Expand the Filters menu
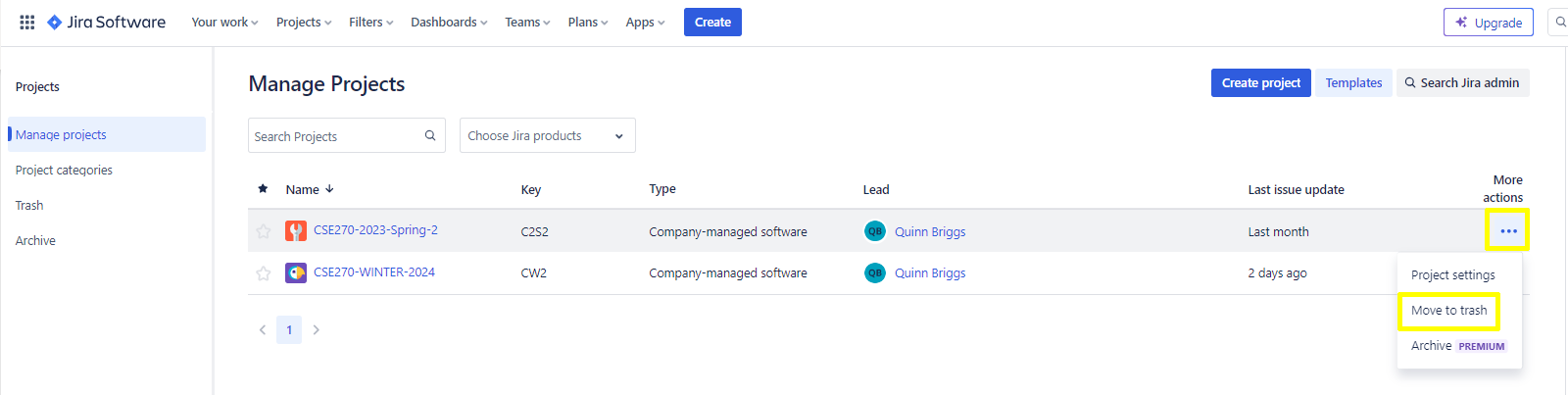The width and height of the screenshot is (1568, 395). 370,22
